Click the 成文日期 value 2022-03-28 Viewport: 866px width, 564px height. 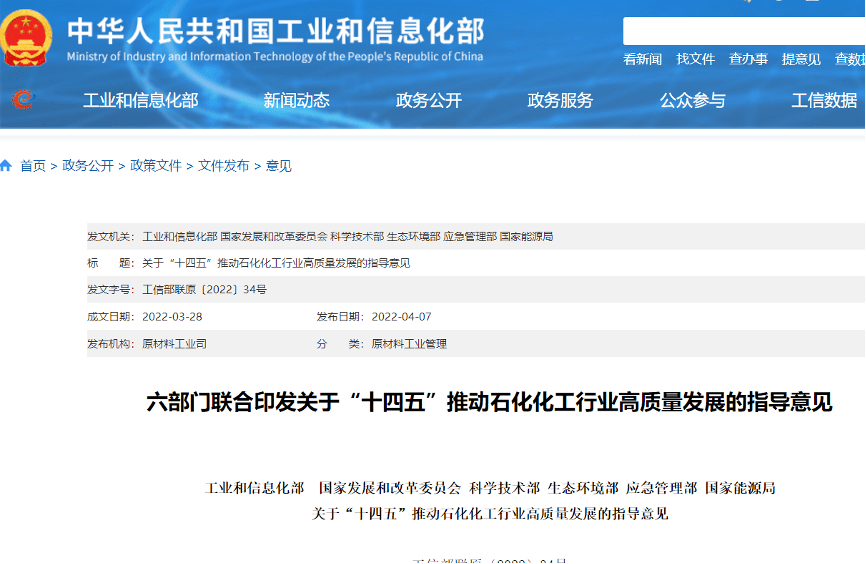(x=172, y=317)
